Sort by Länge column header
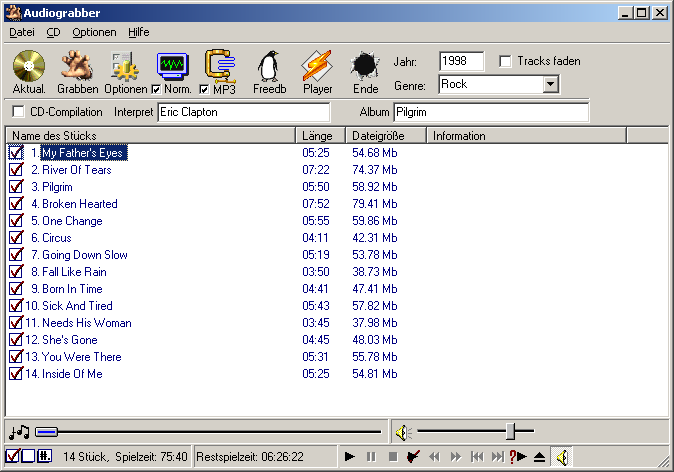 [x=321, y=135]
